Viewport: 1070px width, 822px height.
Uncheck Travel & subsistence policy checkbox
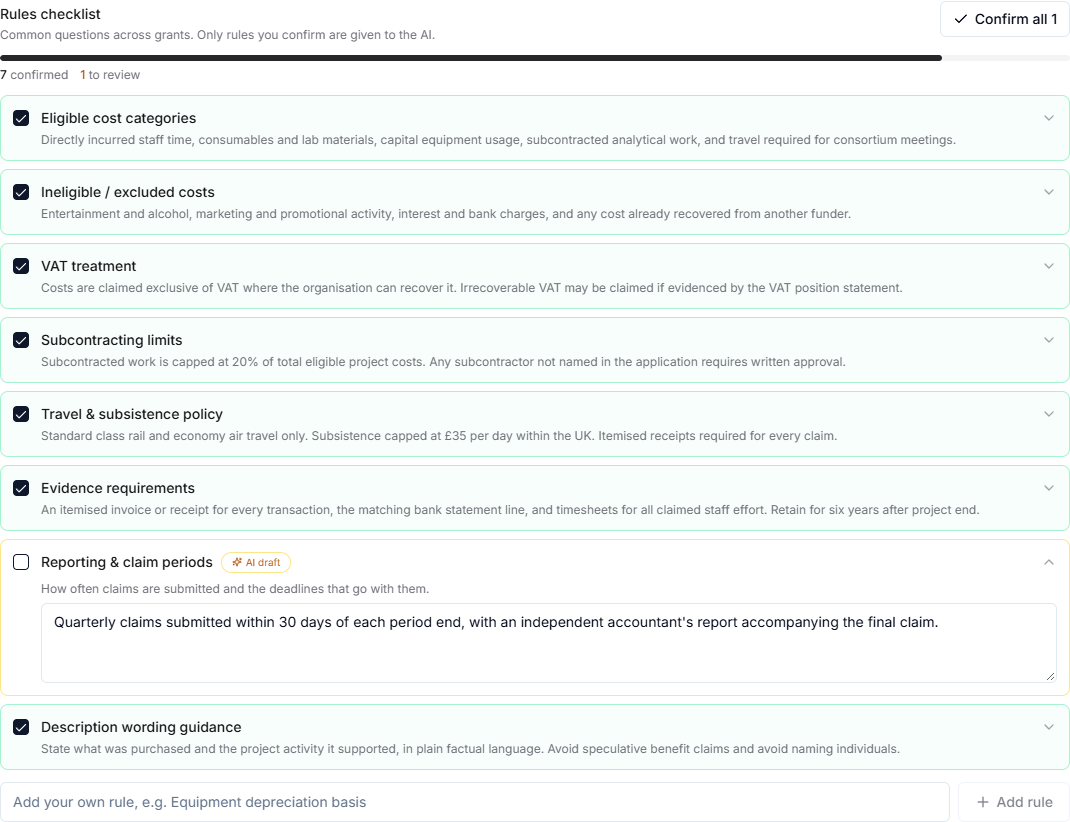(21, 414)
